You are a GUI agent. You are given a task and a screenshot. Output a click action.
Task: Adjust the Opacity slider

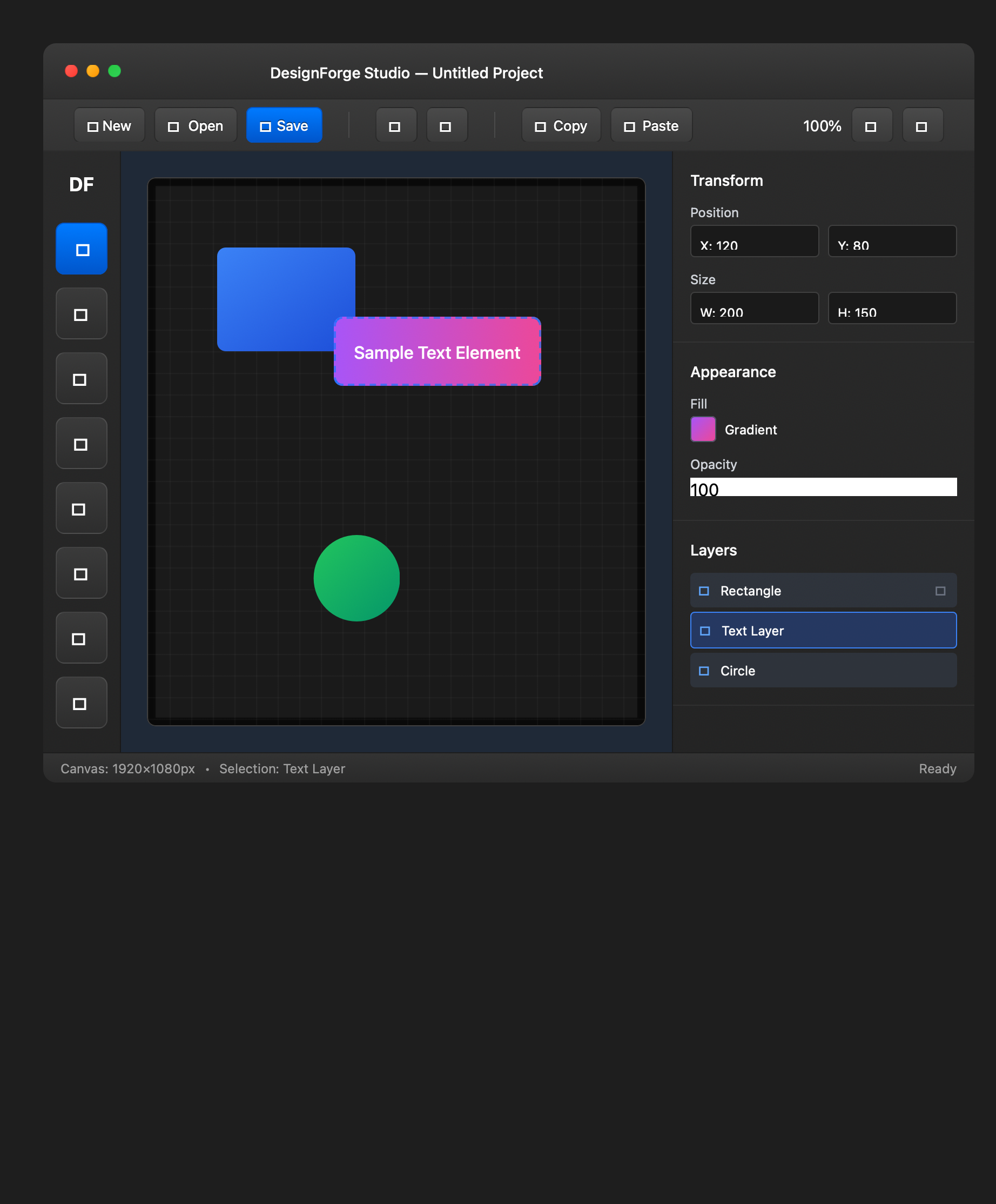point(823,487)
